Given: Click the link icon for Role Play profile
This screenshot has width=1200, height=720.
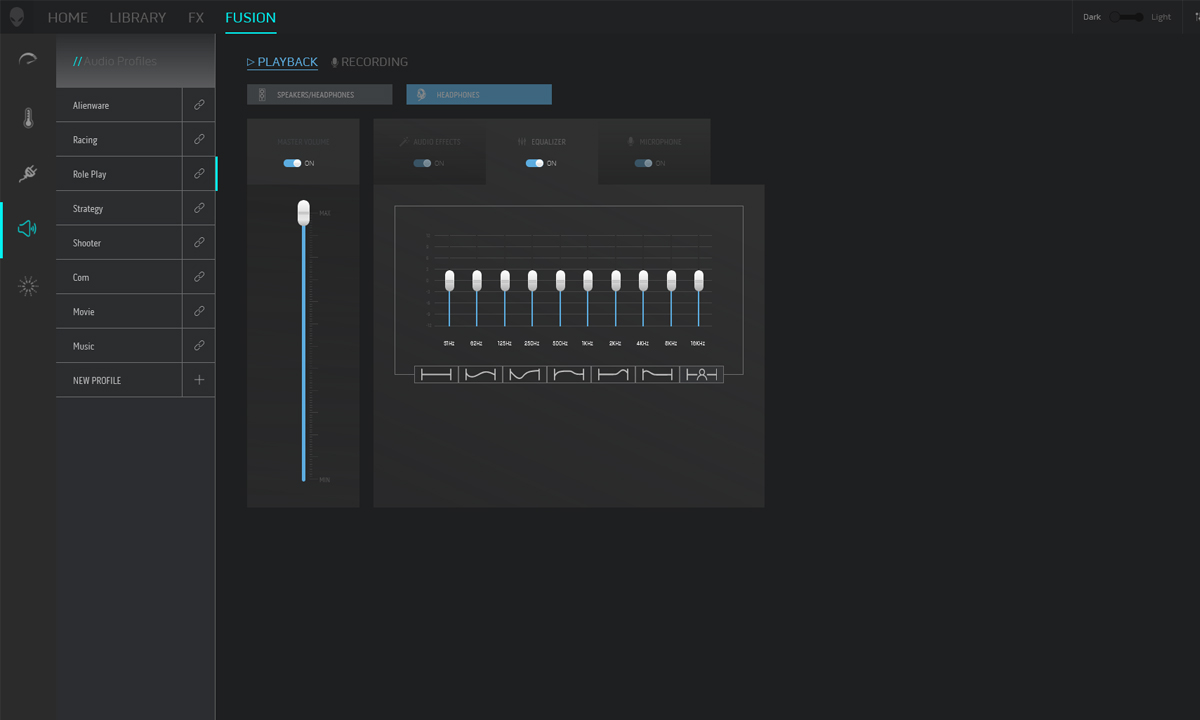Looking at the screenshot, I should (199, 174).
